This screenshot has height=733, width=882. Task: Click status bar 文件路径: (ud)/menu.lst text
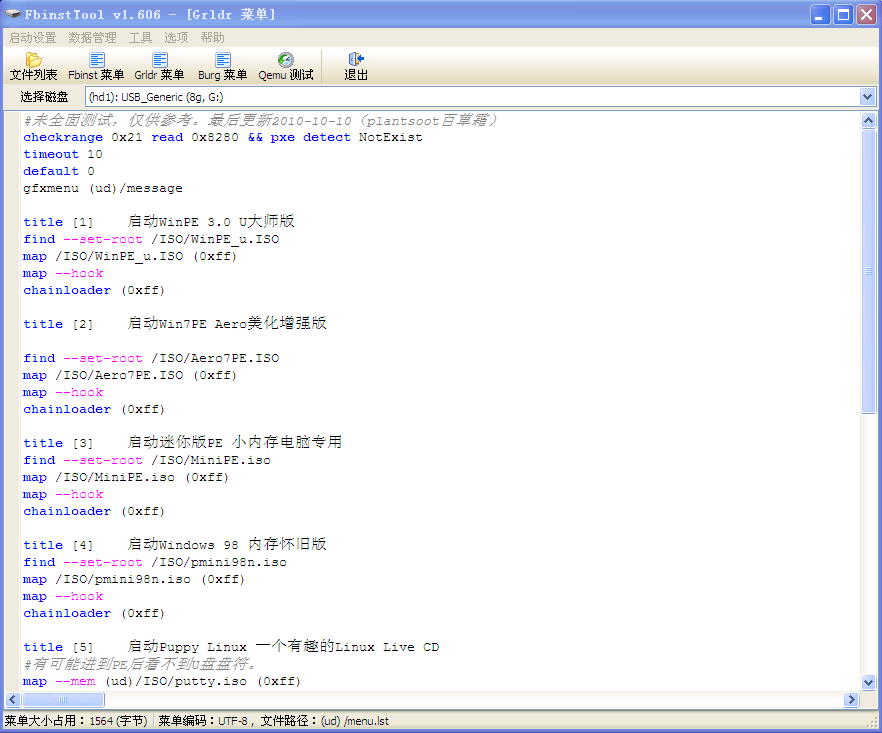pyautogui.click(x=325, y=721)
